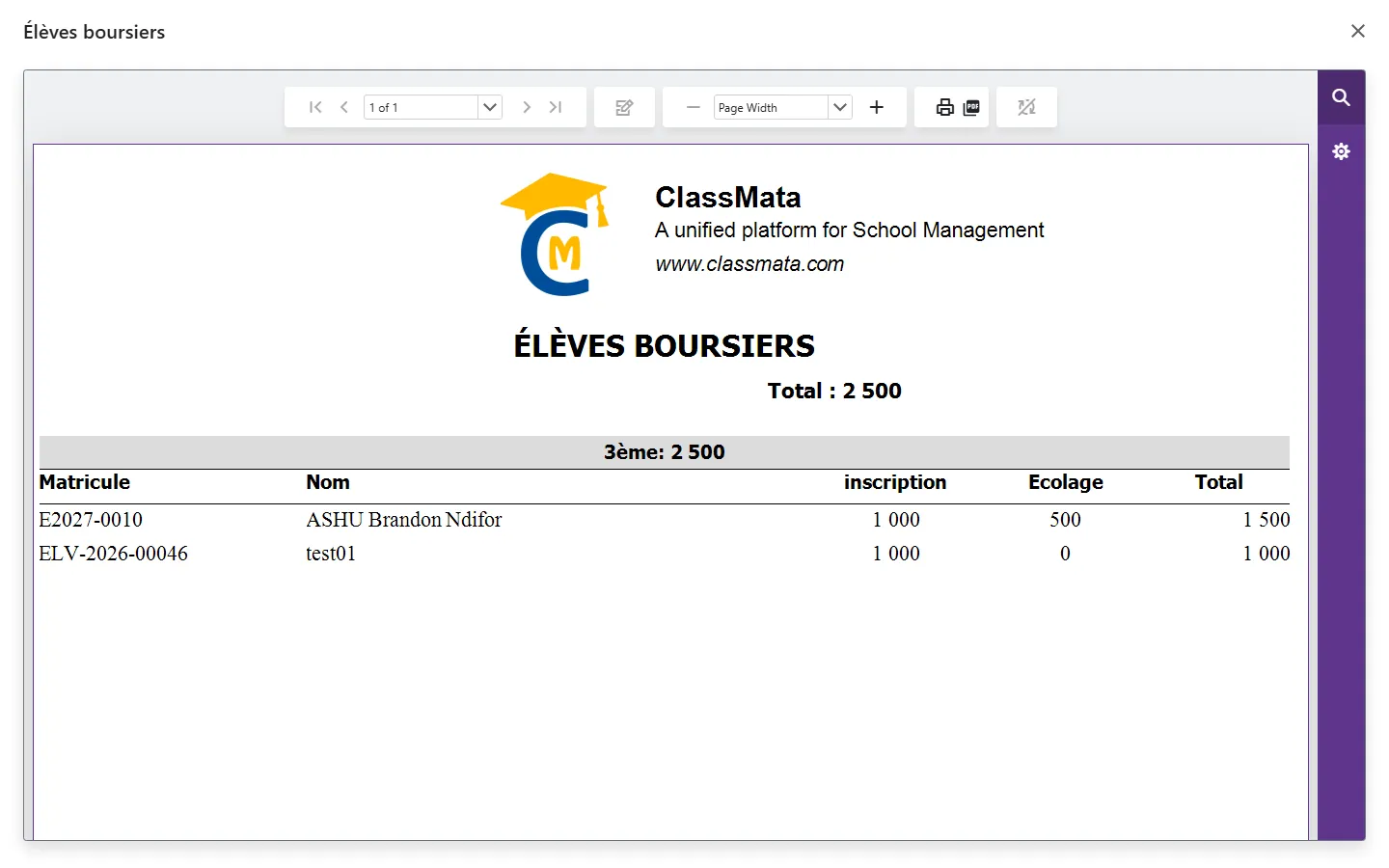
Task: Open search panel in purple sidebar
Action: tap(1341, 97)
